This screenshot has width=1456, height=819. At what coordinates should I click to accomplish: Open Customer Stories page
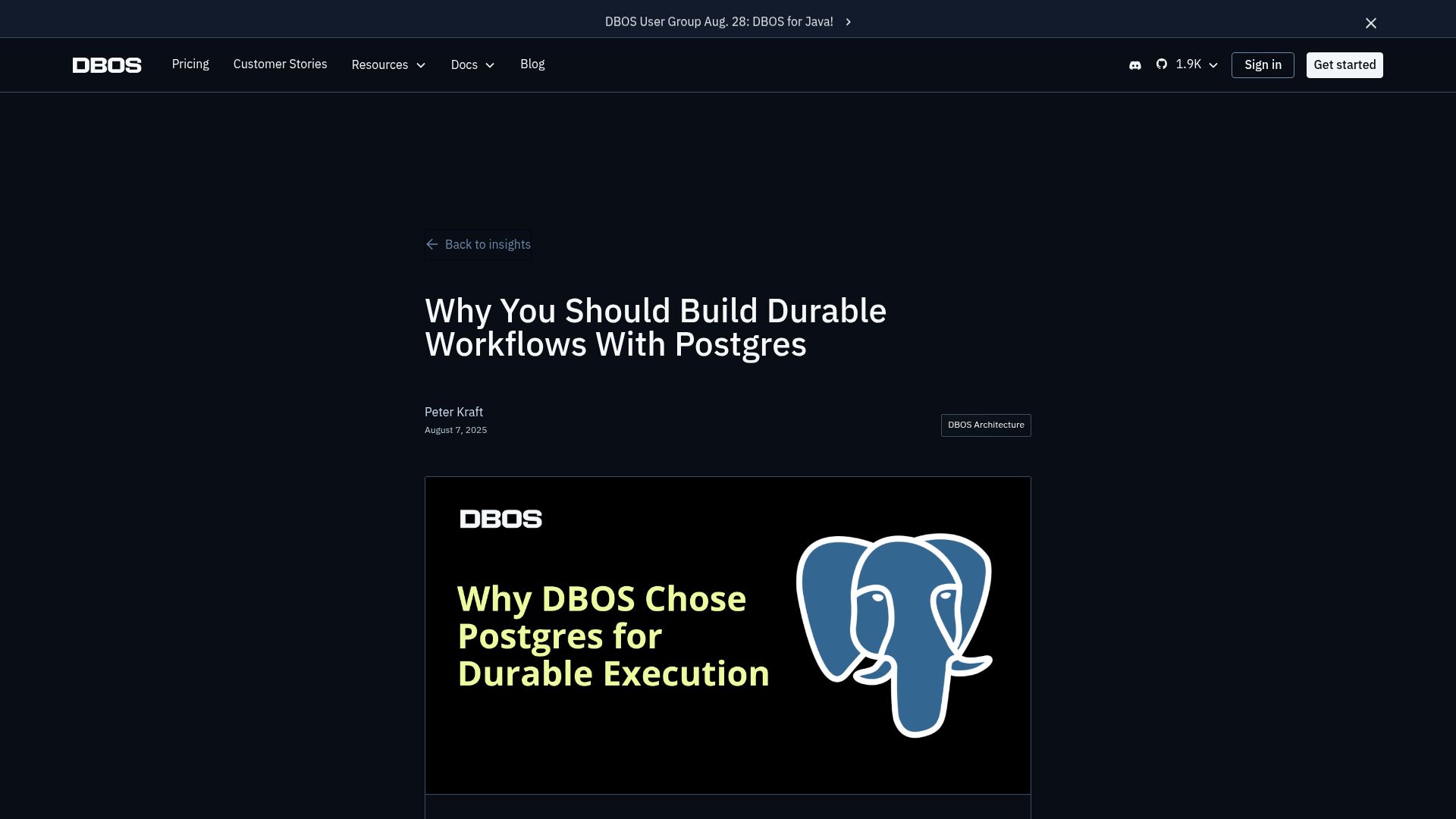[x=280, y=64]
